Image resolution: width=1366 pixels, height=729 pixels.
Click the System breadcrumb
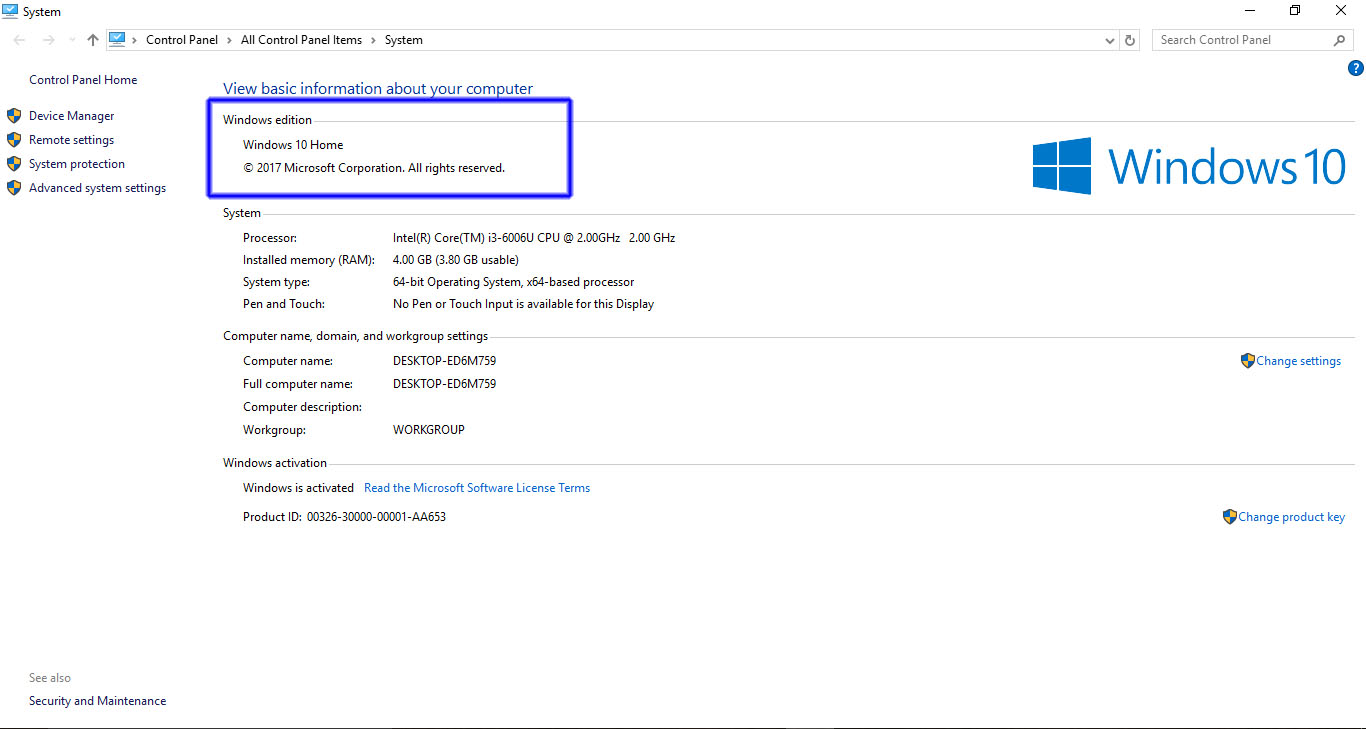pyautogui.click(x=404, y=40)
